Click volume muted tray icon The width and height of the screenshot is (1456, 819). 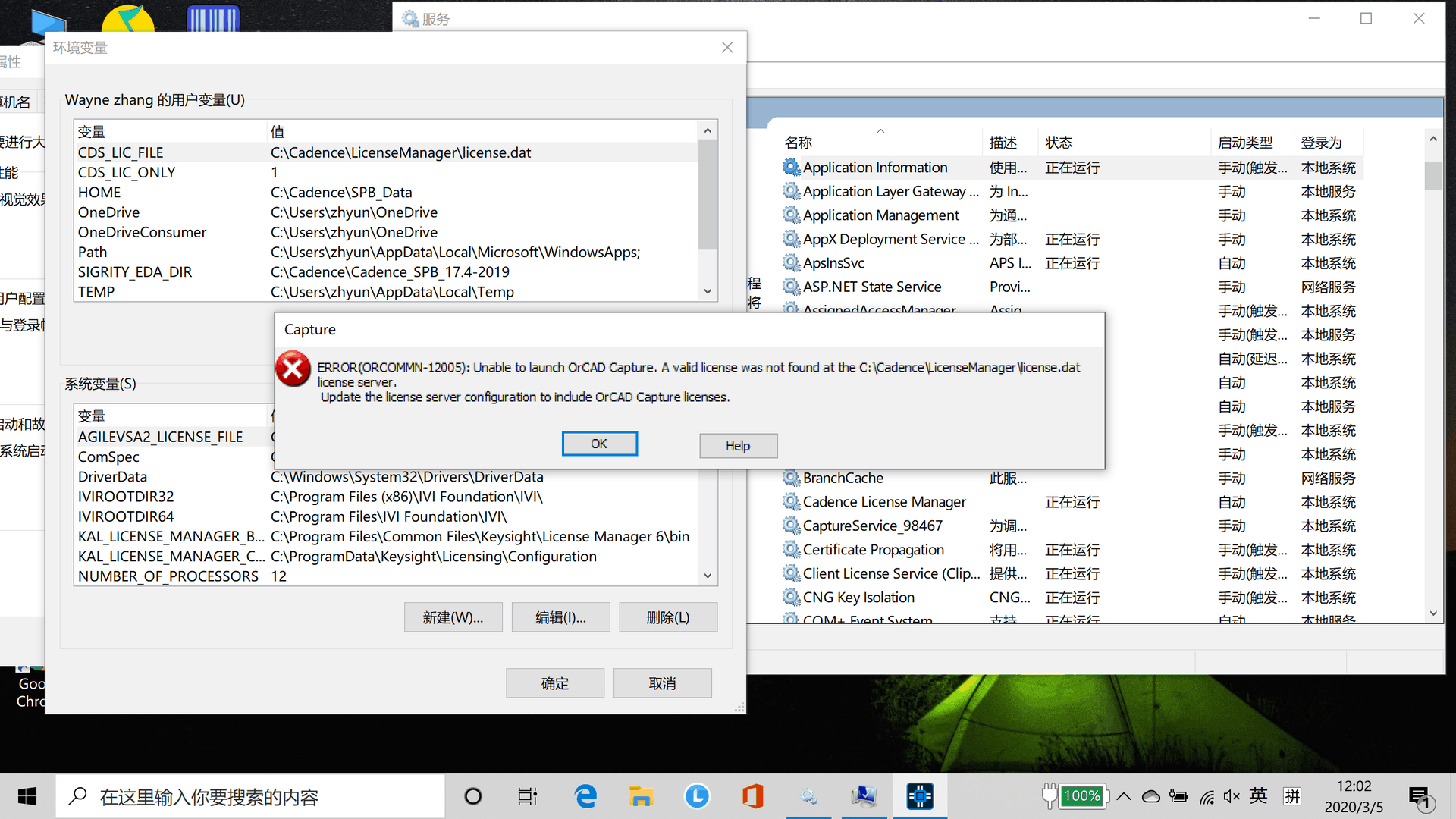(1231, 796)
